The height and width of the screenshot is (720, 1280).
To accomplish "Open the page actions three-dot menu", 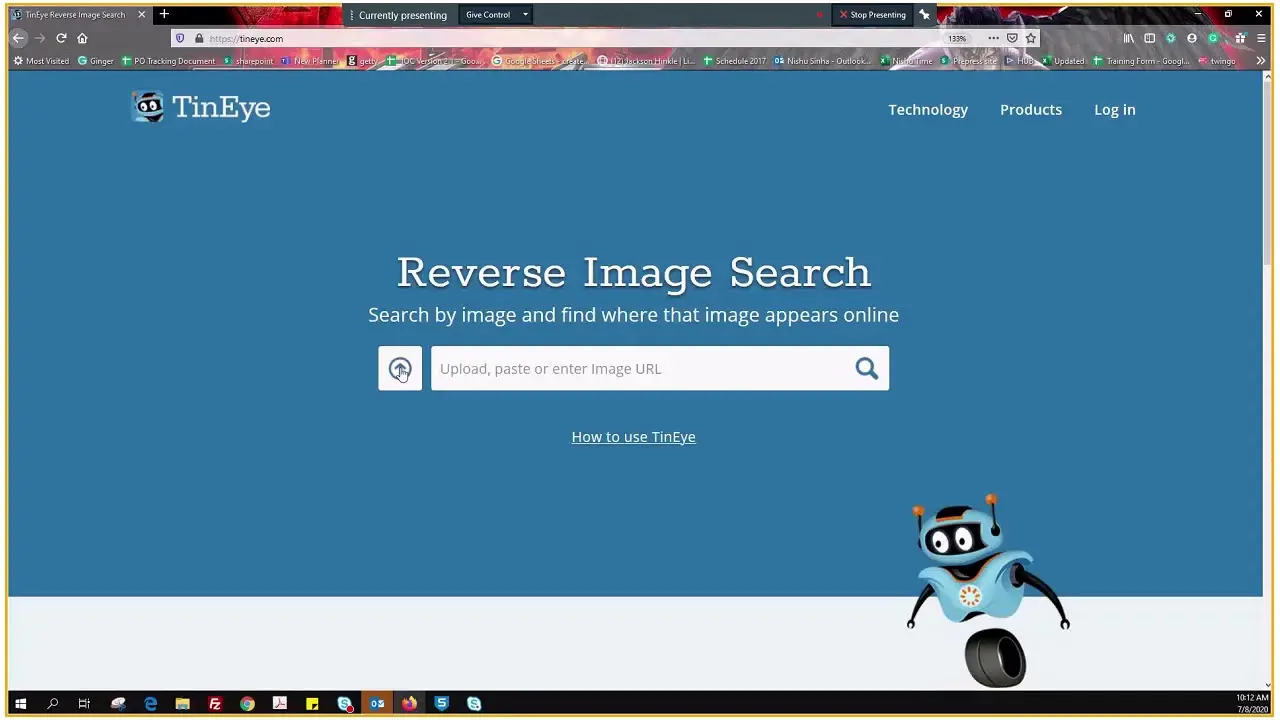I will (993, 38).
